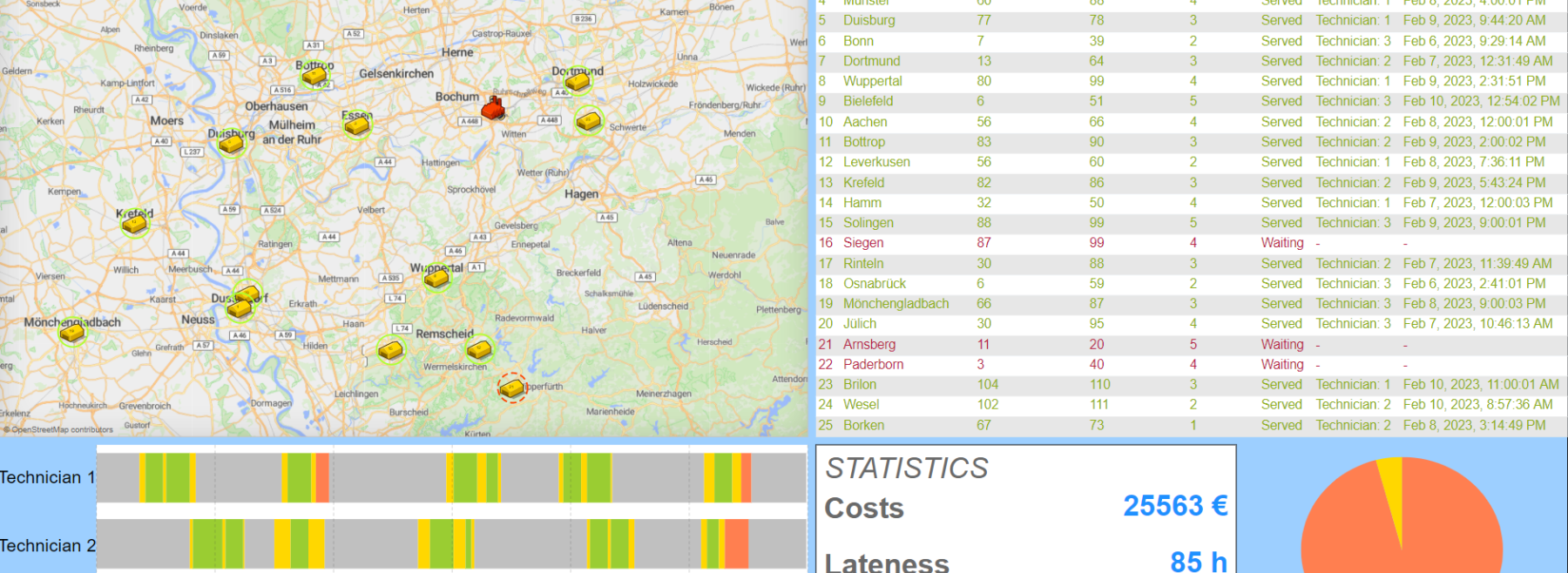Click Technician: 1 in the Brilon row
This screenshot has height=573, width=1568.
[x=1354, y=385]
